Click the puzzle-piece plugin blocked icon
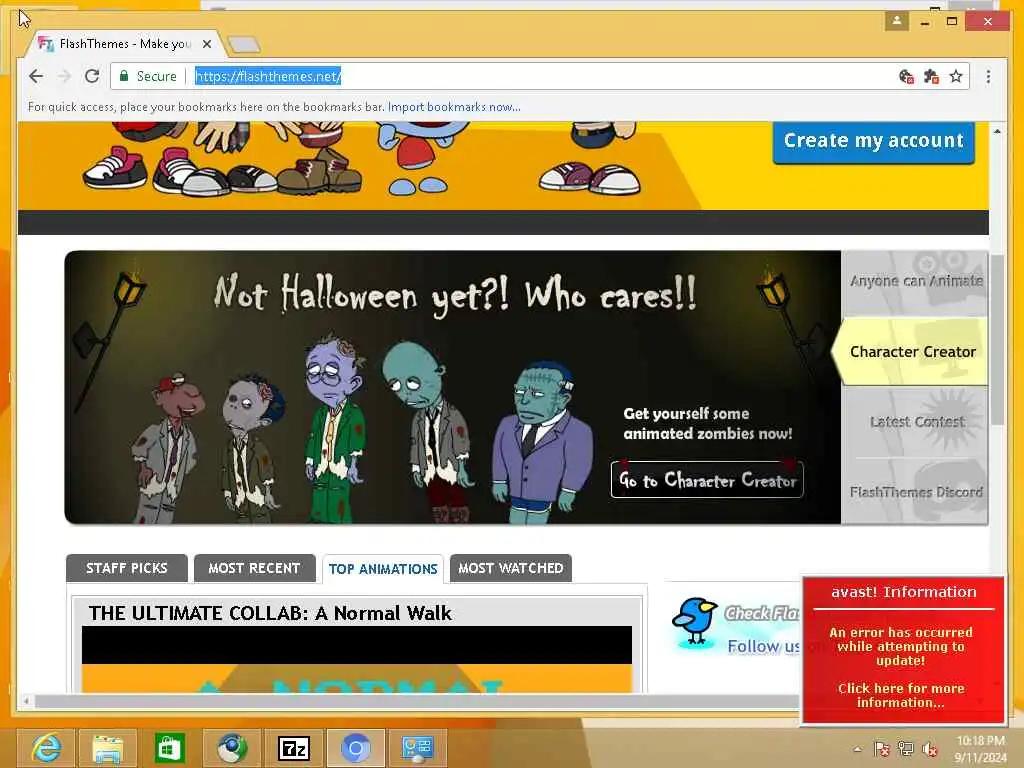The image size is (1024, 768). click(931, 76)
